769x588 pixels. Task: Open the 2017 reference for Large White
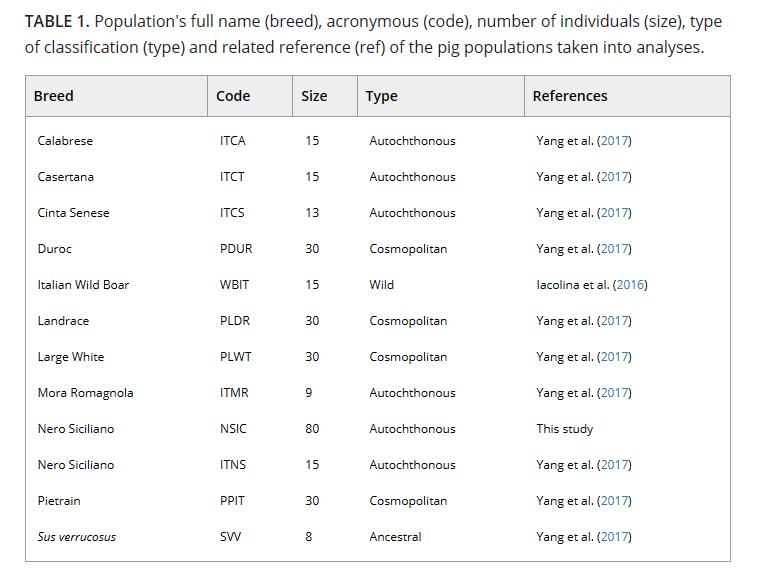pyautogui.click(x=614, y=357)
